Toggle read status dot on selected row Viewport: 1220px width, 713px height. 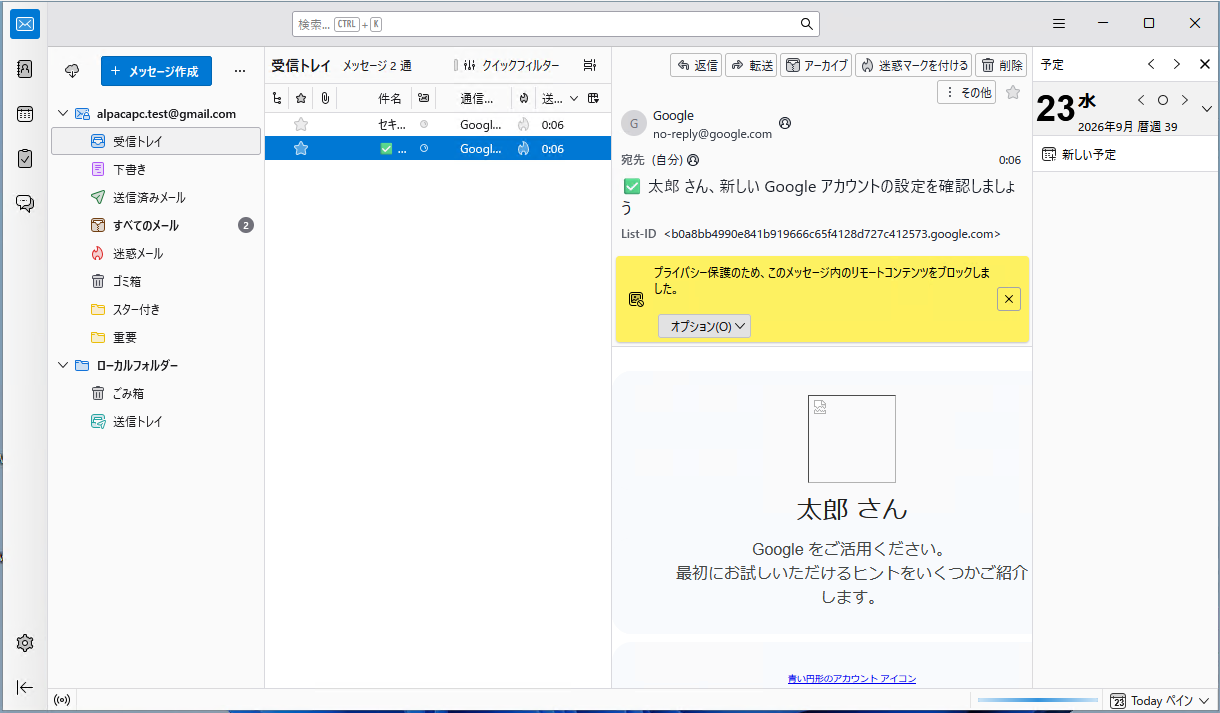tap(423, 149)
